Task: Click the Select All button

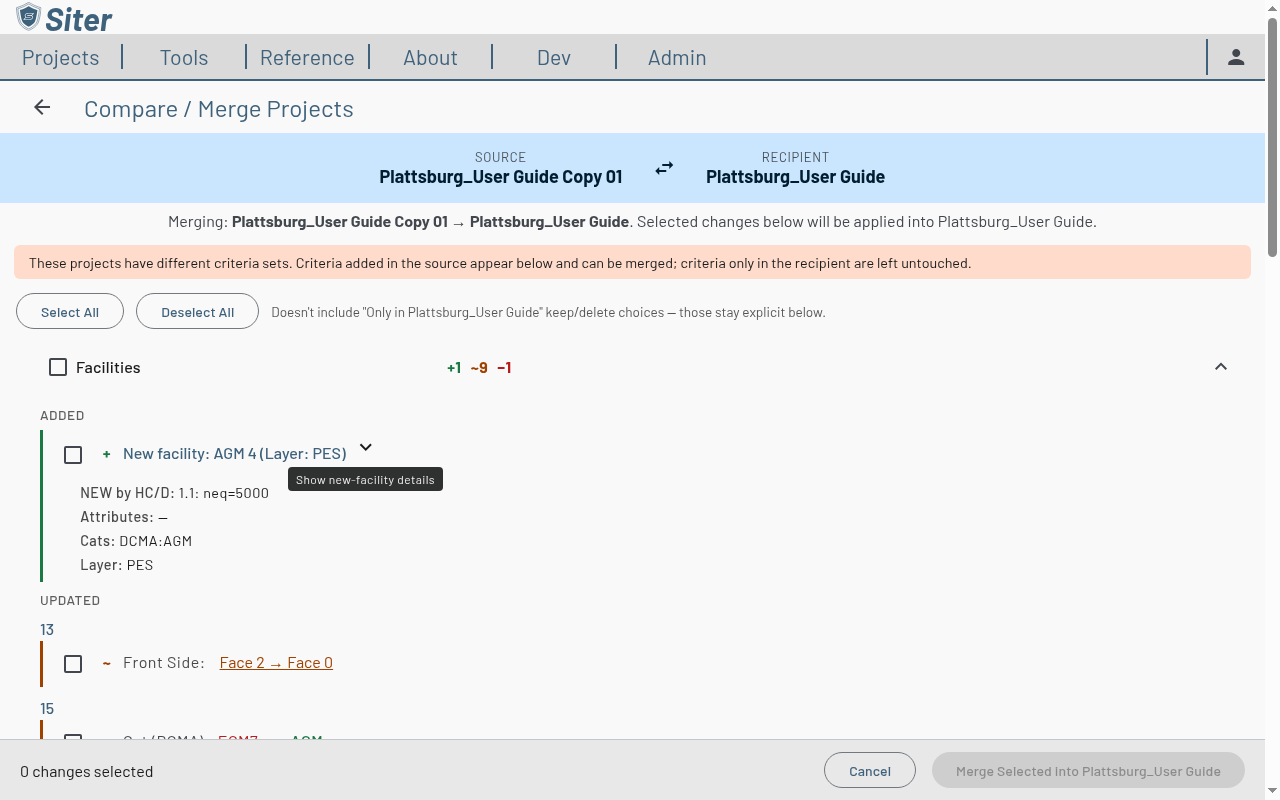Action: pos(70,312)
